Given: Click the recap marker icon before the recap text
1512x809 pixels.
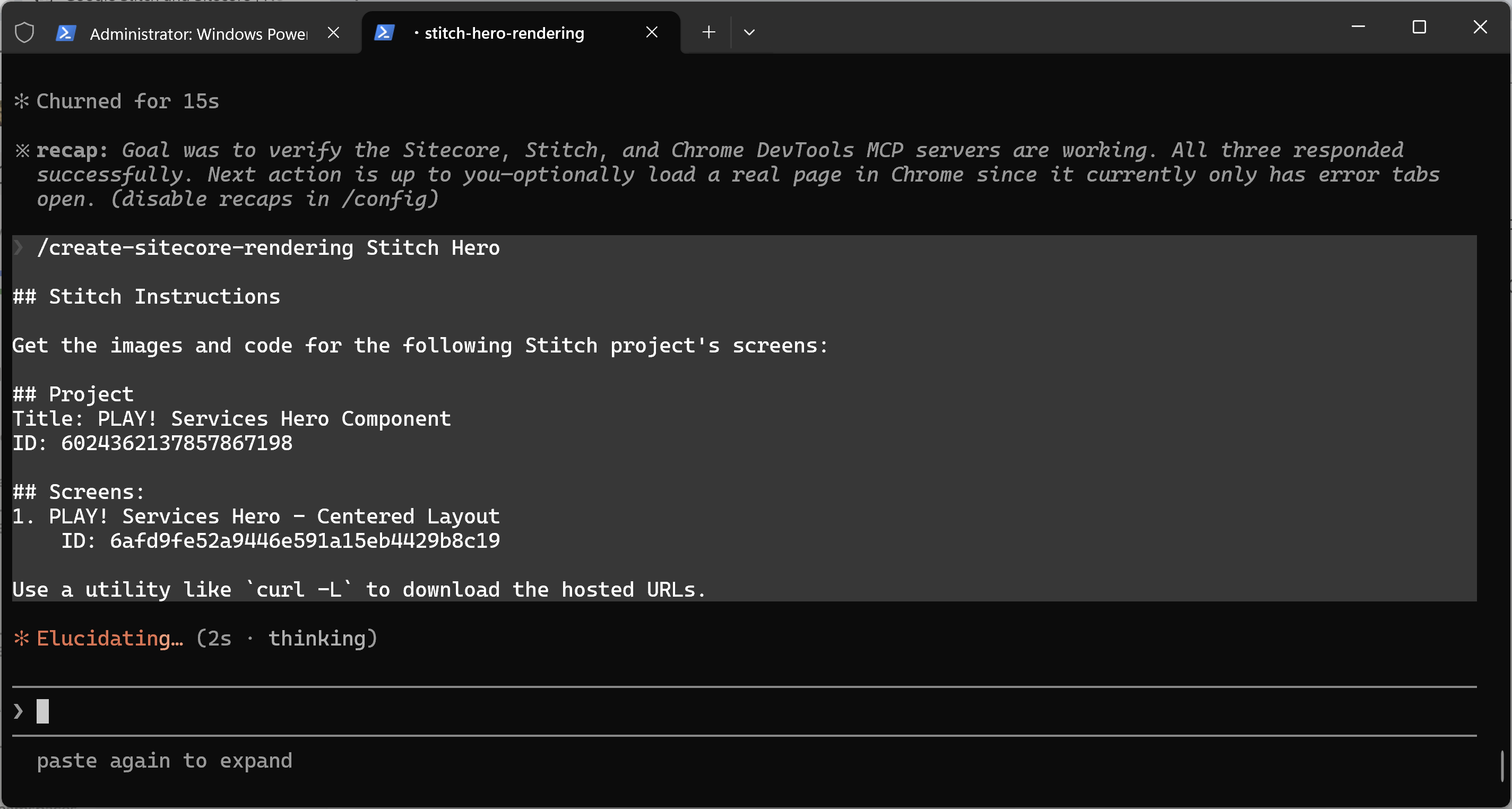Looking at the screenshot, I should point(22,150).
